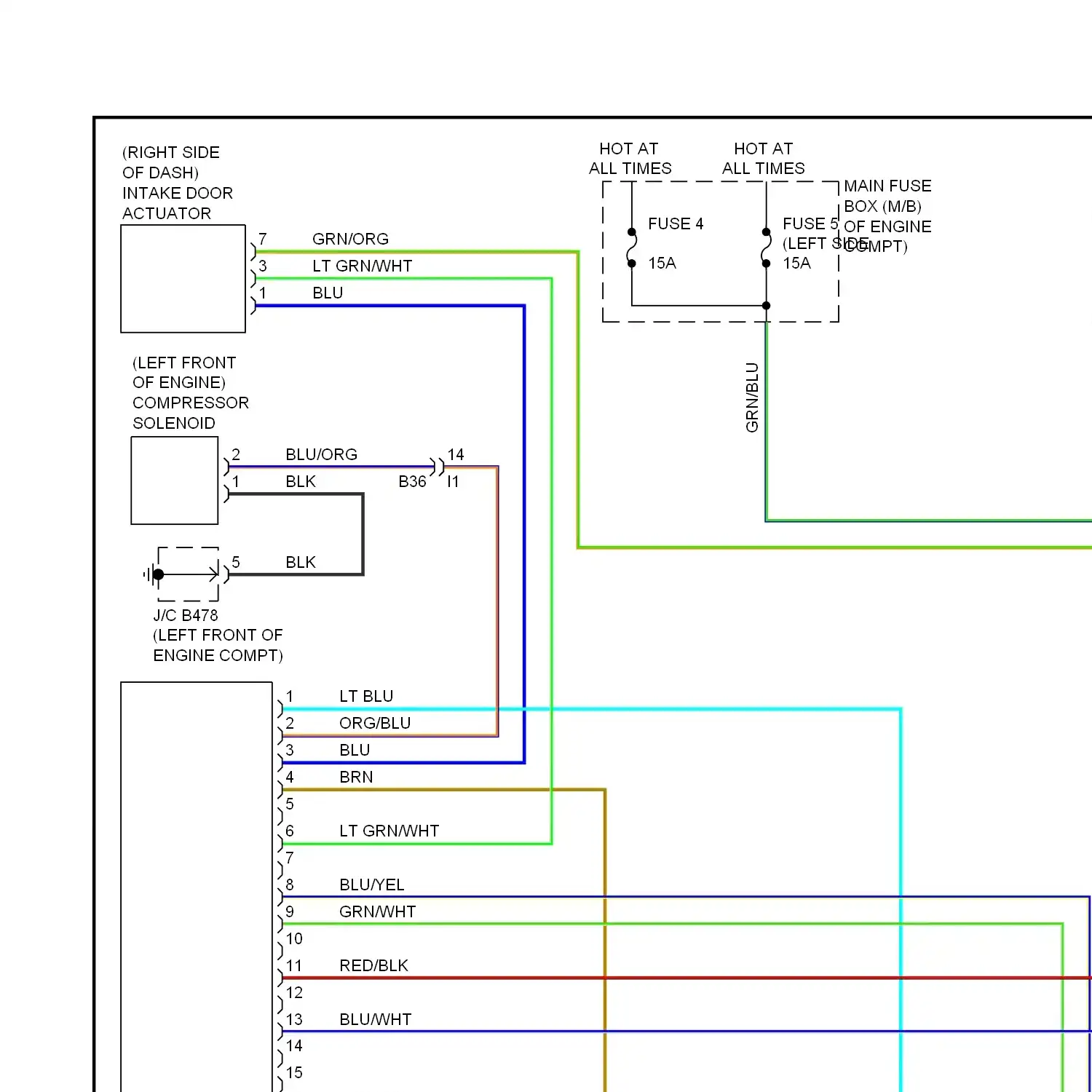Click pin number 15 on lower connector
The height and width of the screenshot is (1092, 1092).
click(293, 1072)
